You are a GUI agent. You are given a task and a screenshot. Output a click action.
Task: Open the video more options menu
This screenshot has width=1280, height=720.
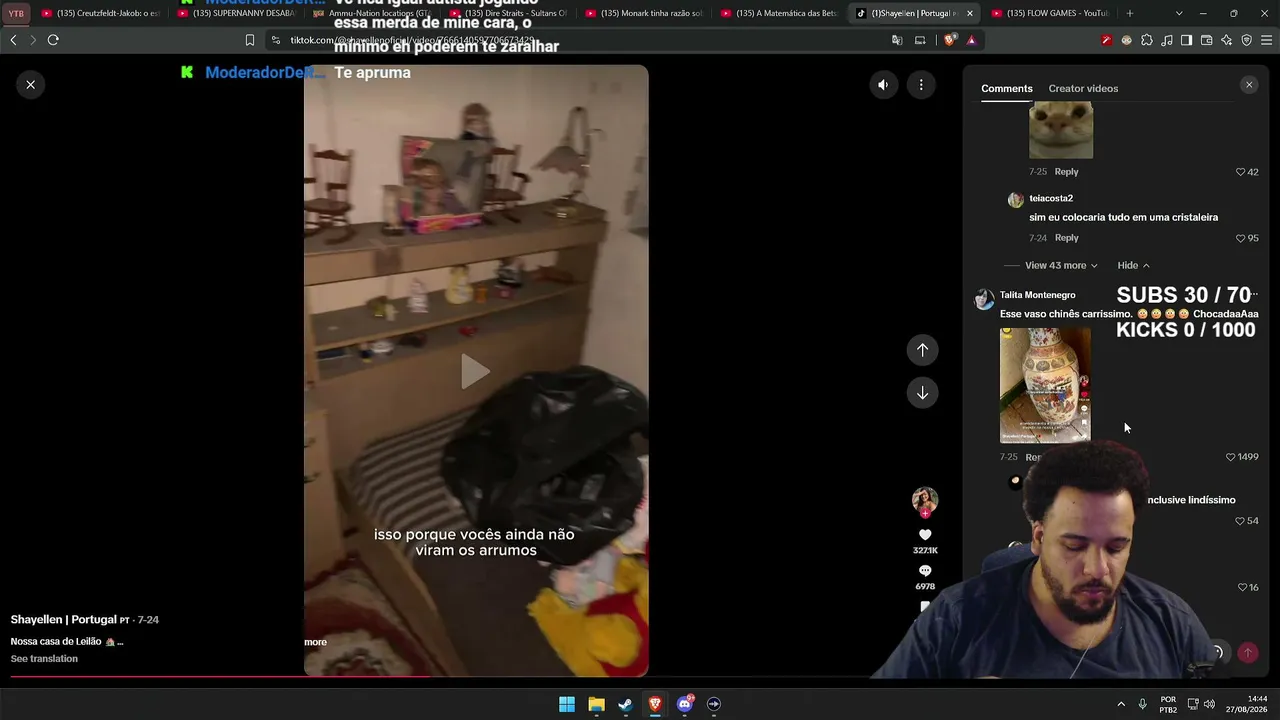click(x=921, y=85)
